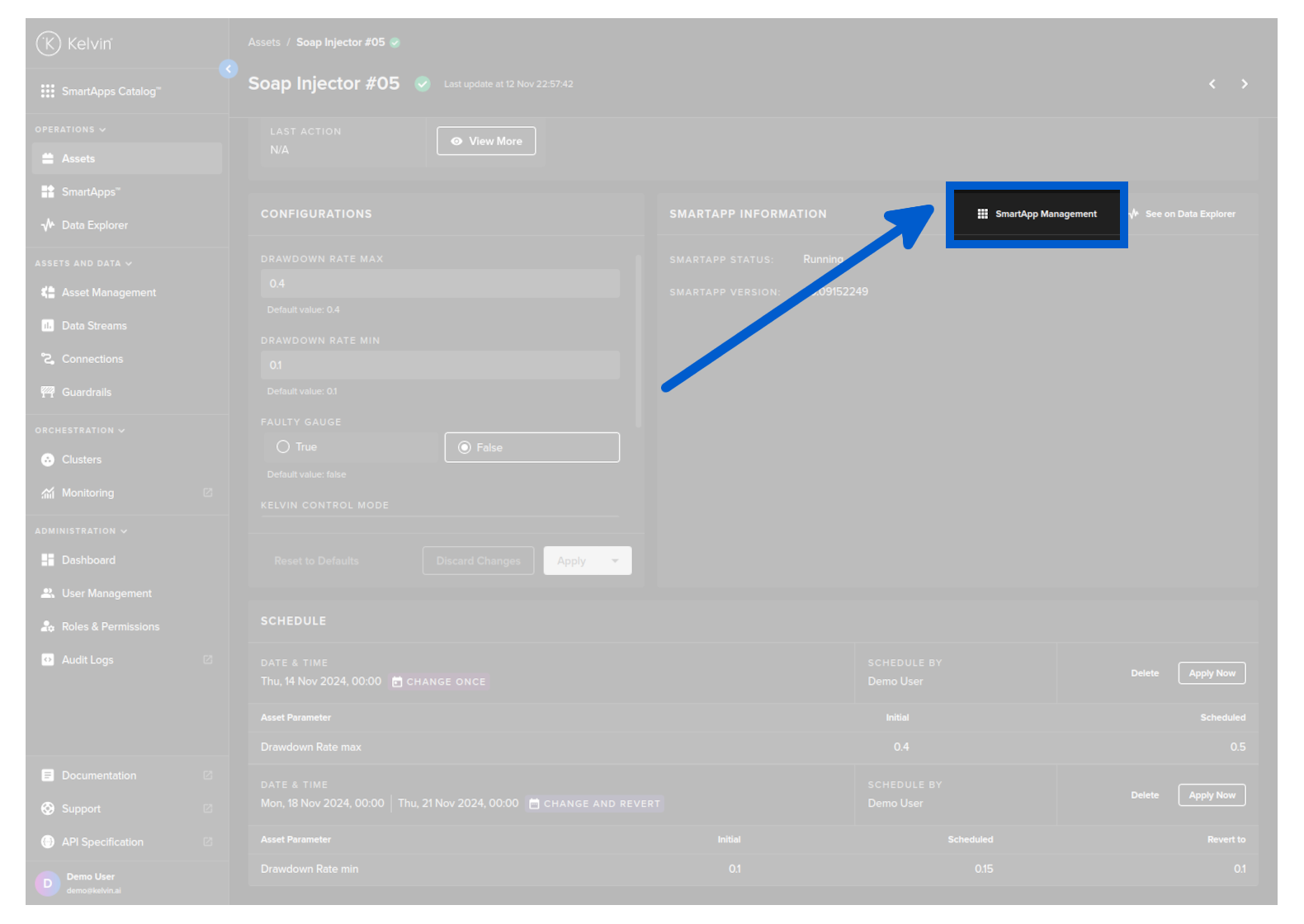Click the Kelvin logo icon
The height and width of the screenshot is (924, 1304).
click(x=49, y=43)
